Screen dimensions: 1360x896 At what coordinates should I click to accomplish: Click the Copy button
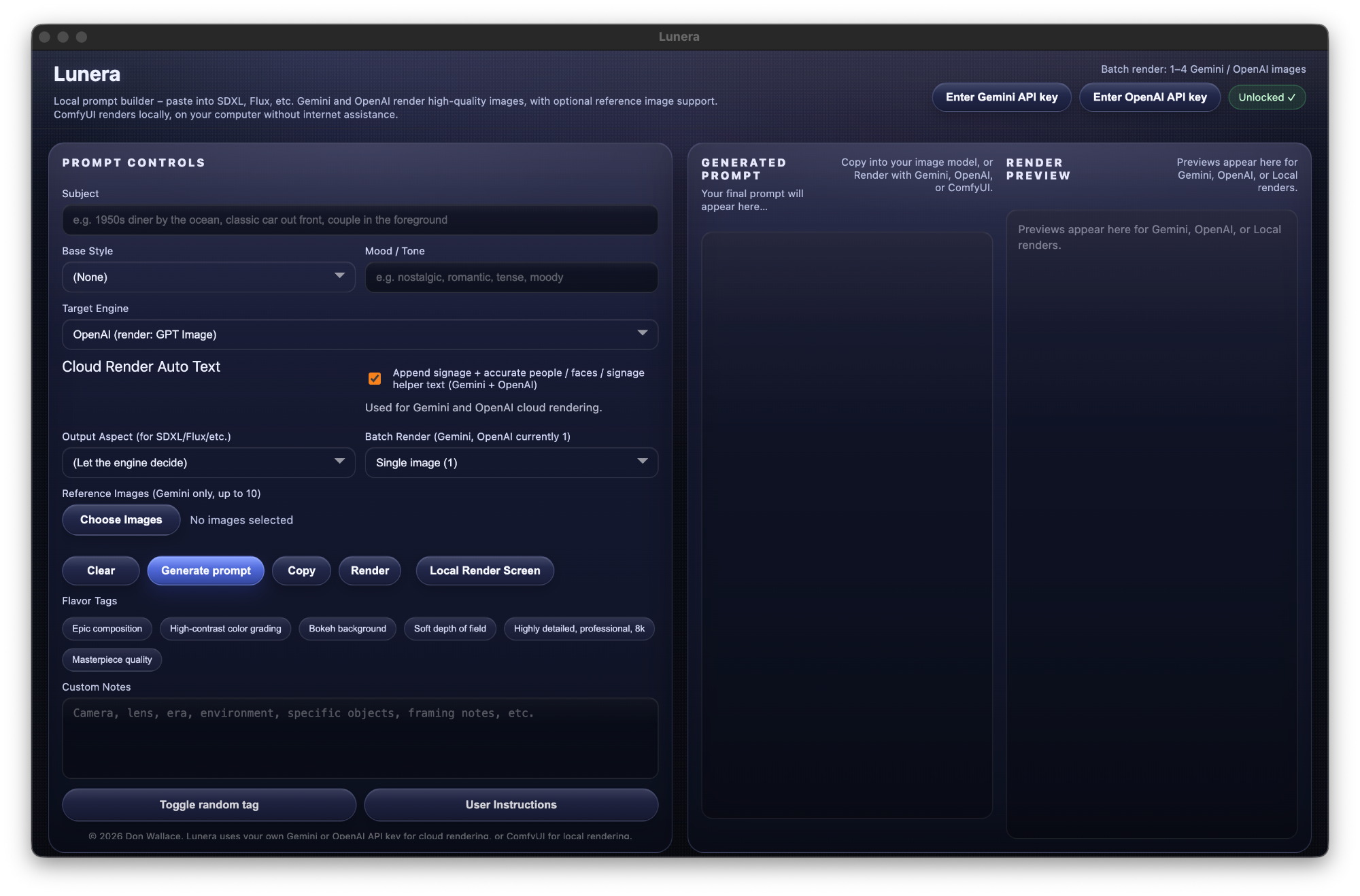pyautogui.click(x=301, y=571)
